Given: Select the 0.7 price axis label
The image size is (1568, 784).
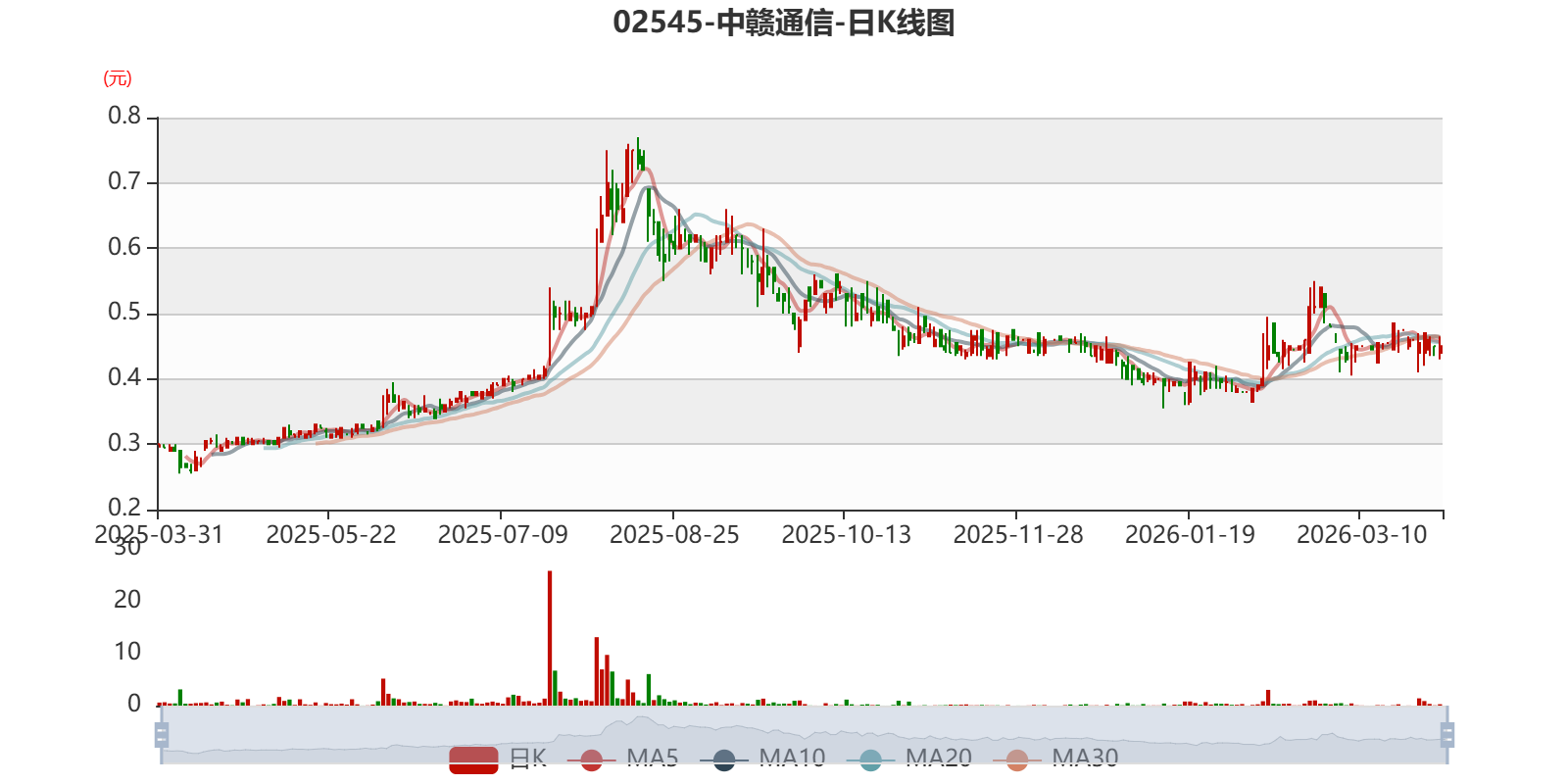Looking at the screenshot, I should tap(124, 181).
